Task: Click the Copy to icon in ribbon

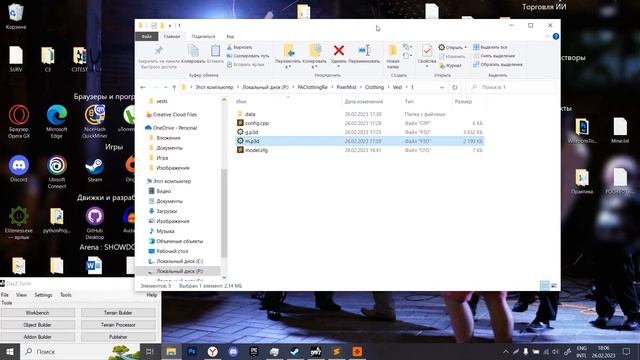Action: click(x=315, y=51)
